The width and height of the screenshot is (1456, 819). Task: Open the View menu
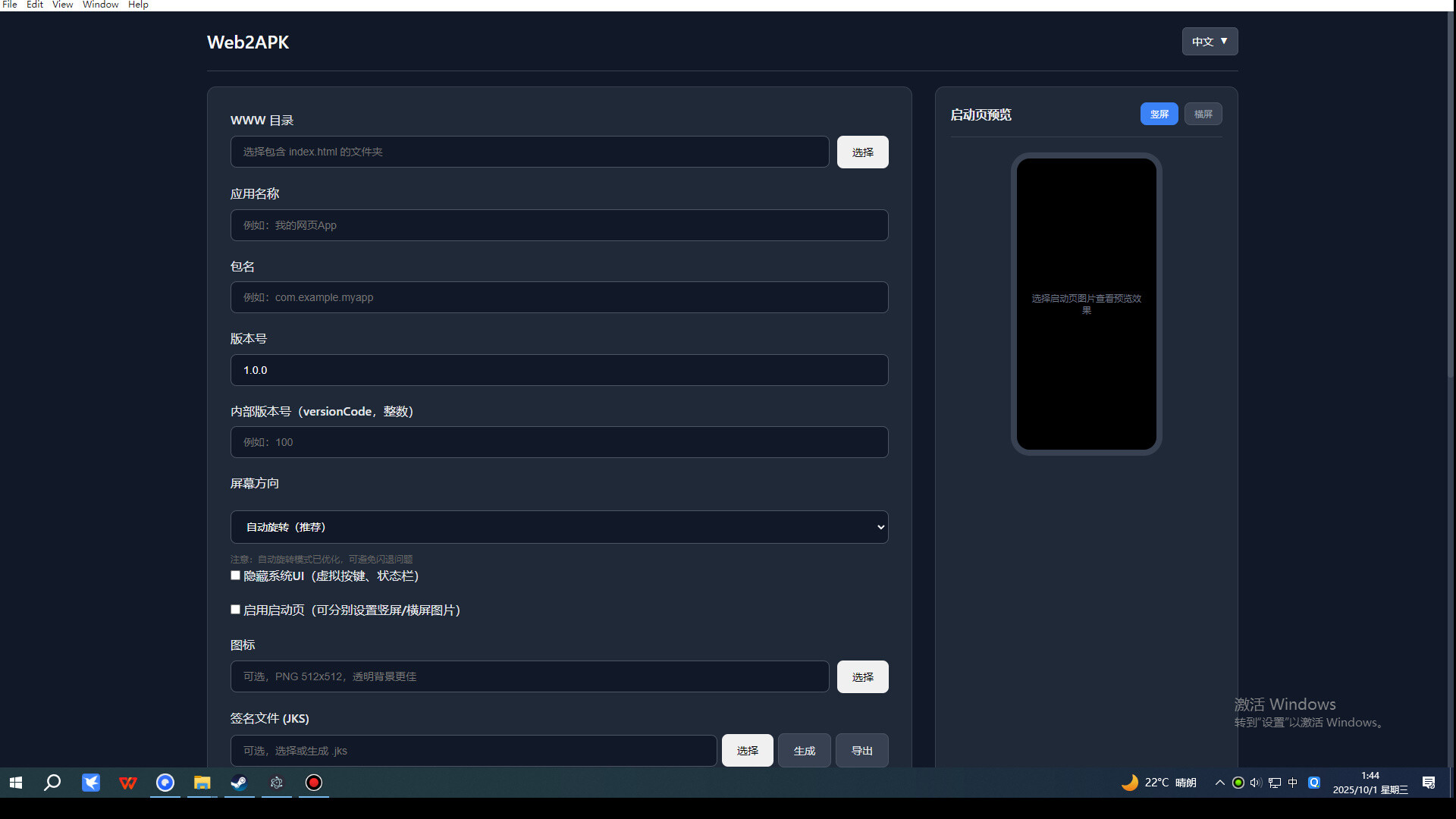point(62,5)
